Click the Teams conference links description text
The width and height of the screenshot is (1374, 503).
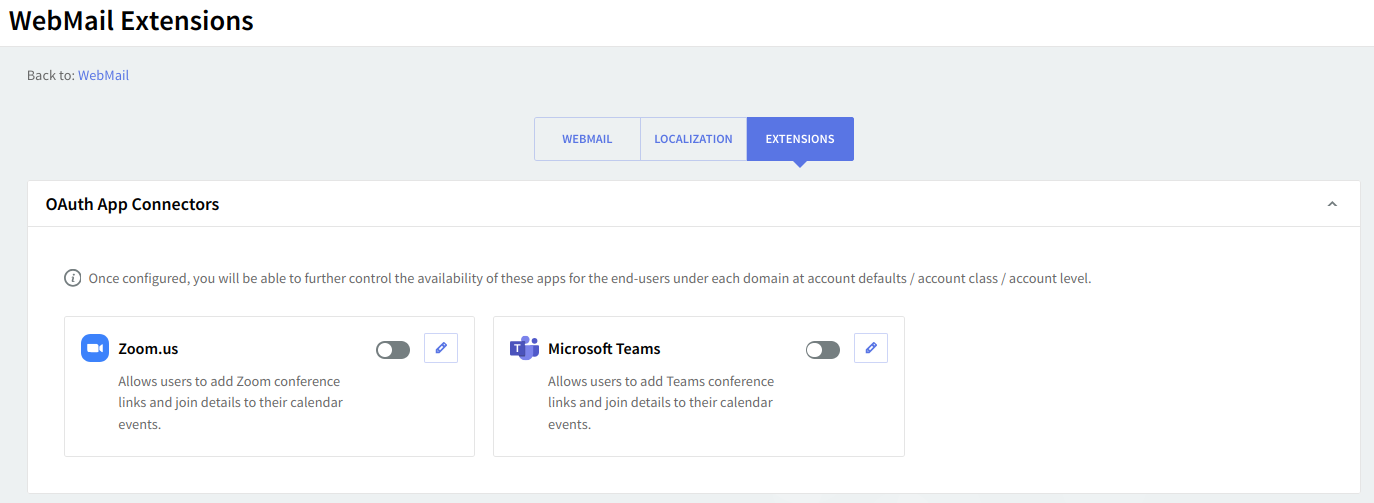coord(660,402)
